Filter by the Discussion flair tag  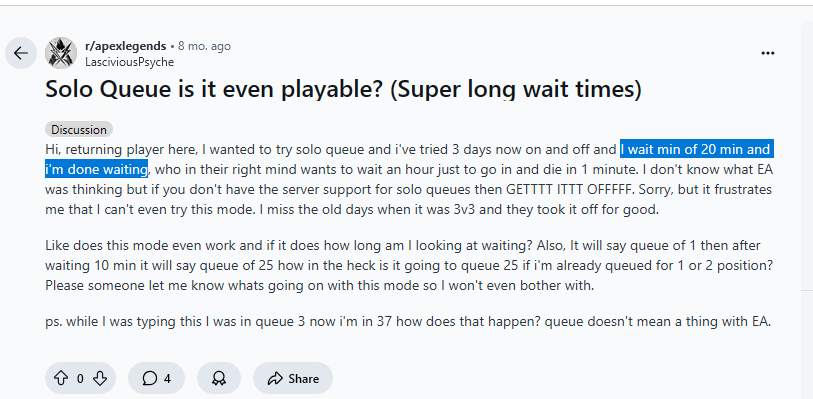79,130
